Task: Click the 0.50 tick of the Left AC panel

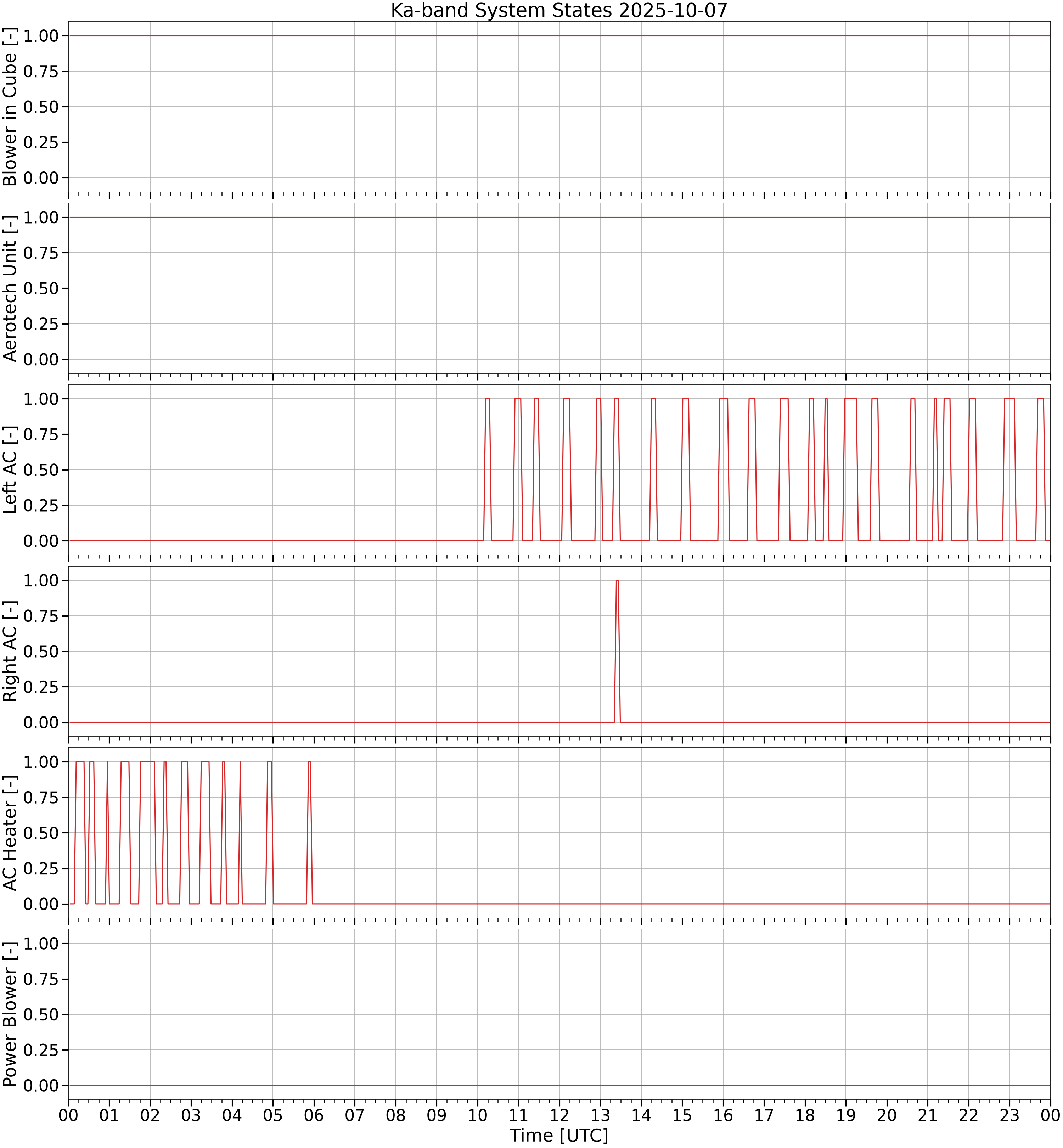Action: tap(41, 470)
